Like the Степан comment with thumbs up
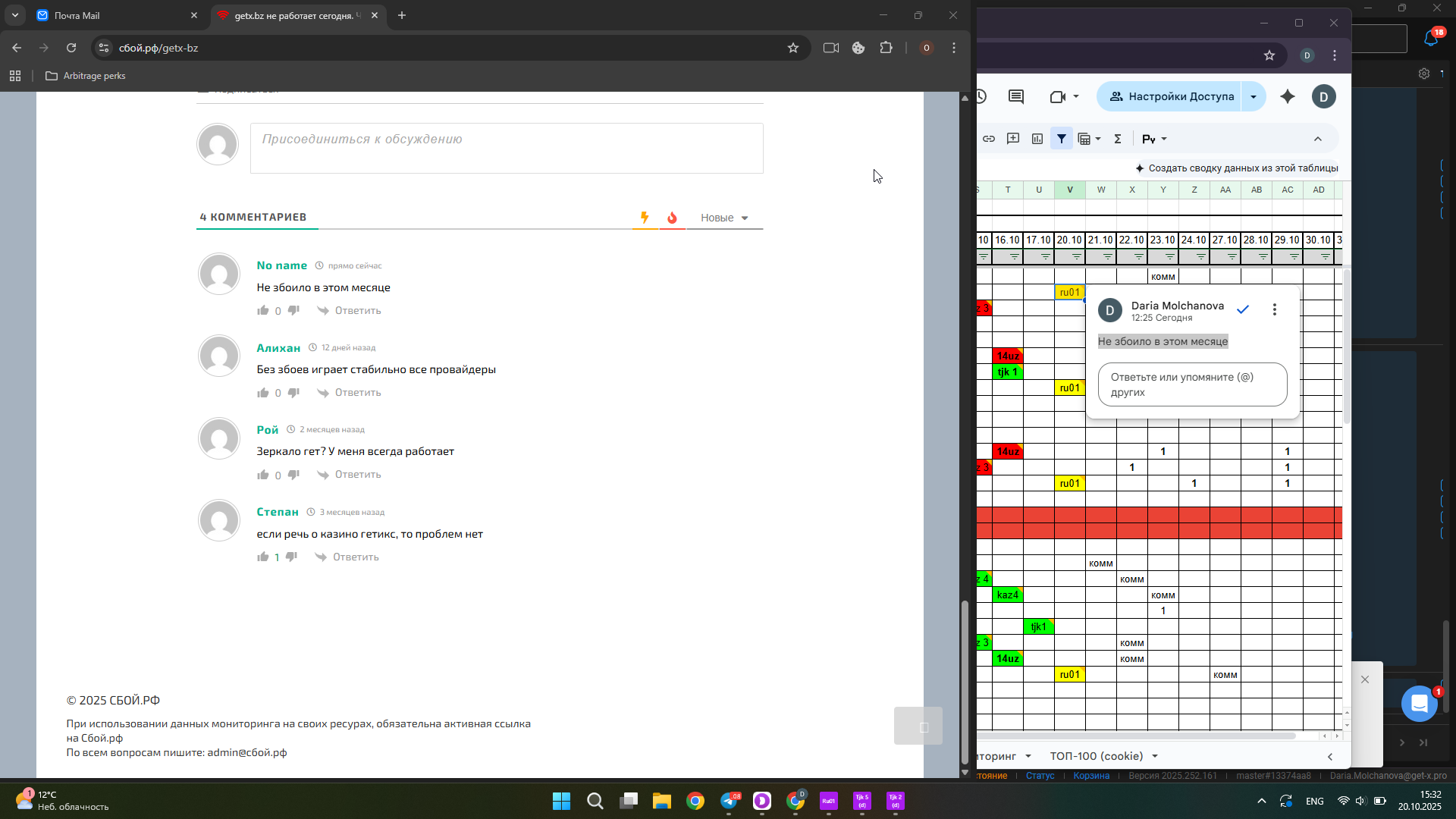The width and height of the screenshot is (1456, 819). click(x=263, y=557)
